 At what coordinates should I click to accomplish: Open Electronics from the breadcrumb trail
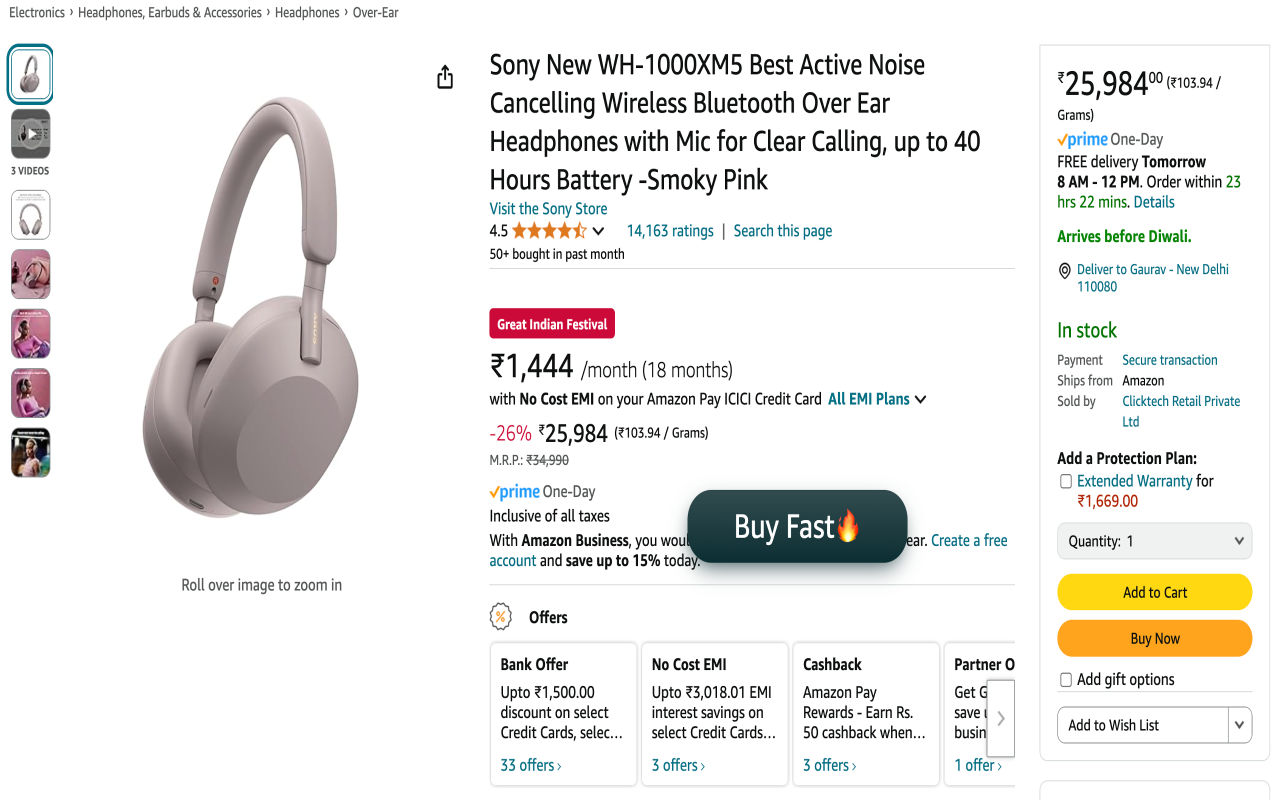click(37, 12)
